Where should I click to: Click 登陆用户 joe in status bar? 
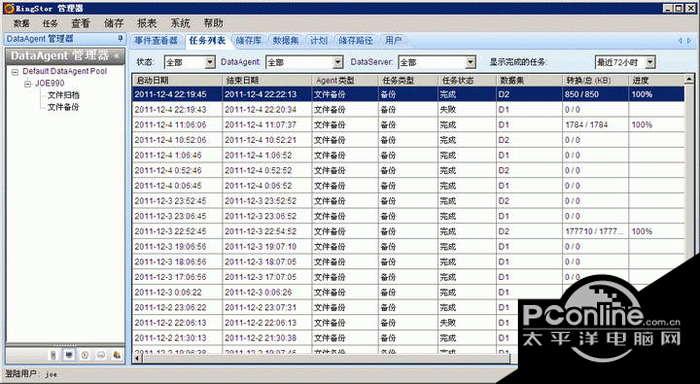pyautogui.click(x=31, y=374)
